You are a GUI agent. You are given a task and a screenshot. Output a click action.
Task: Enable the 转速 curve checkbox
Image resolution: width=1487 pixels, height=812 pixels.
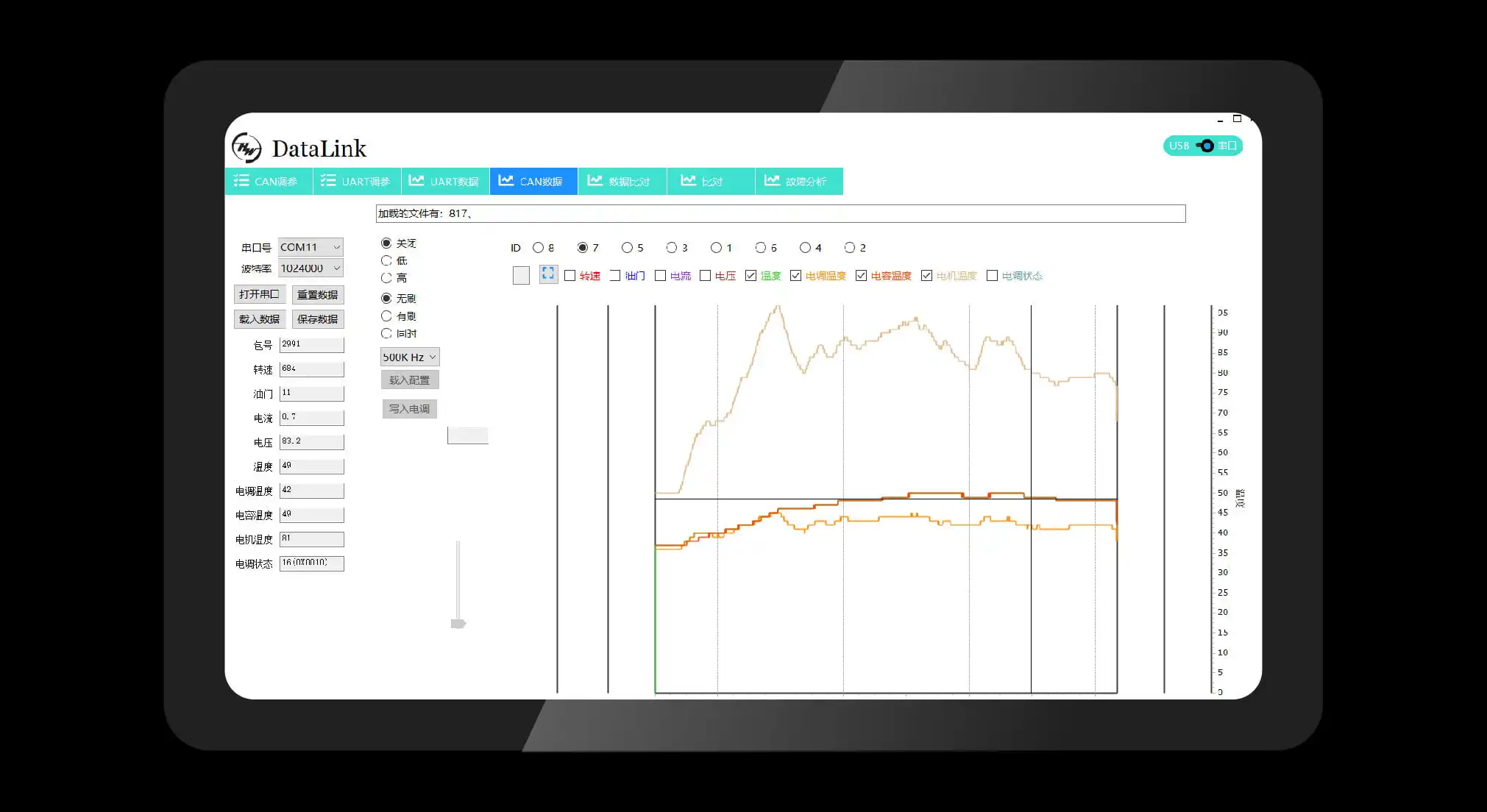(570, 276)
